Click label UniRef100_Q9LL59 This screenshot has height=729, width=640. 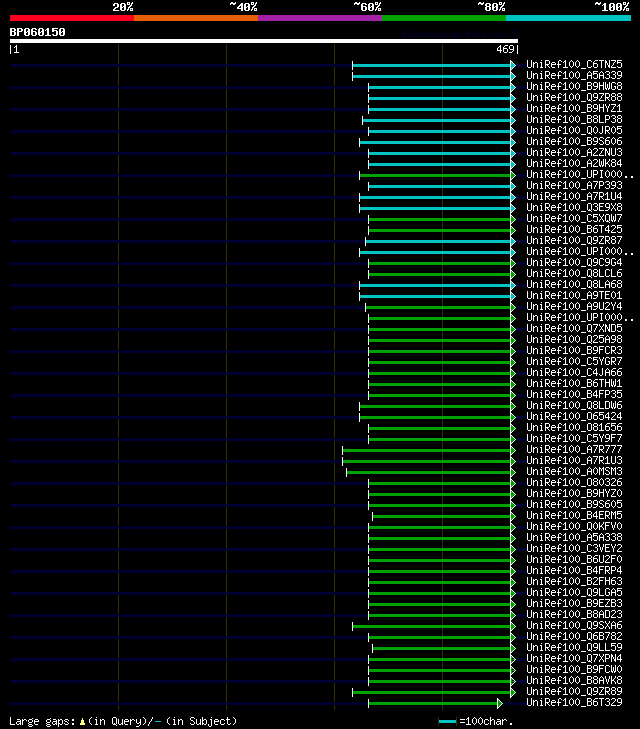[x=574, y=648]
